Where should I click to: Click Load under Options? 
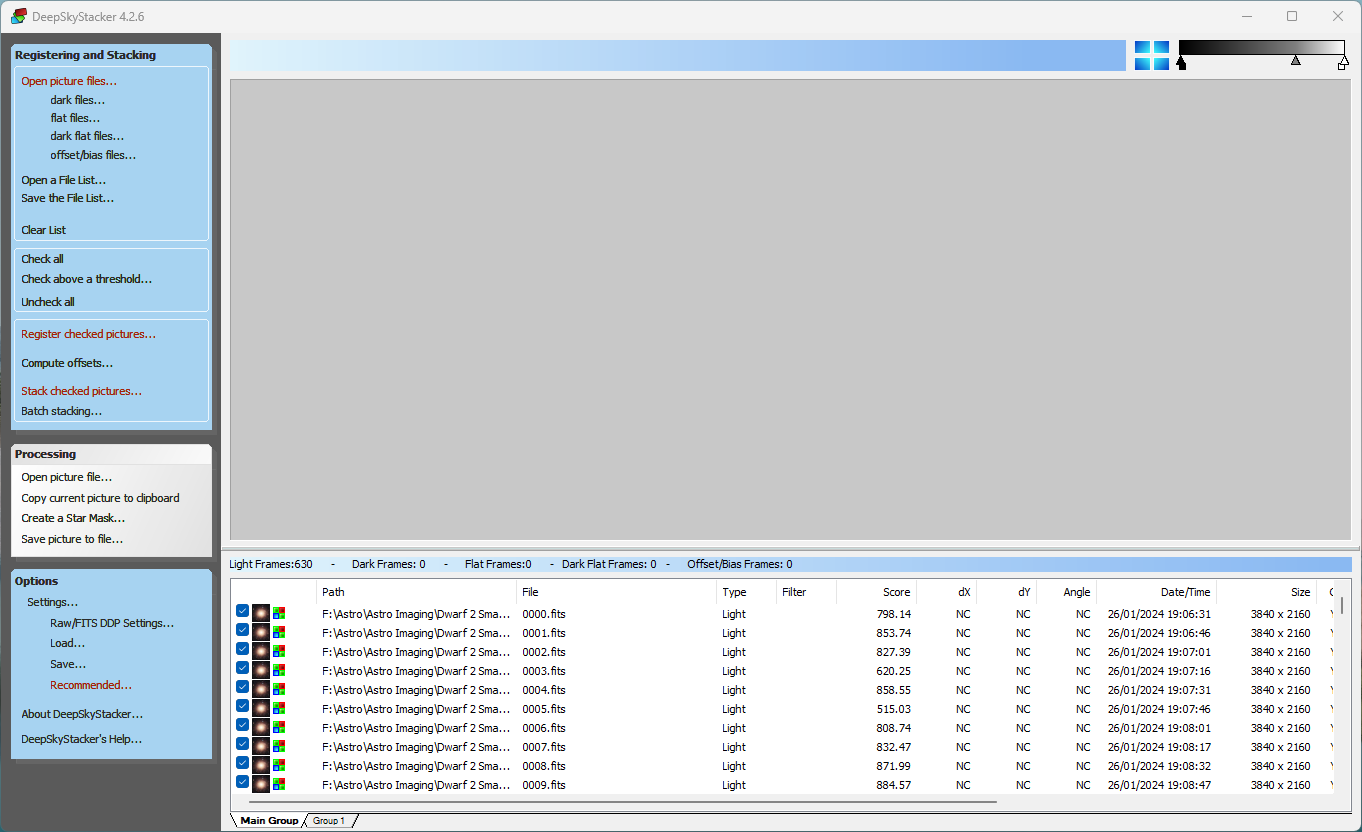coord(68,643)
